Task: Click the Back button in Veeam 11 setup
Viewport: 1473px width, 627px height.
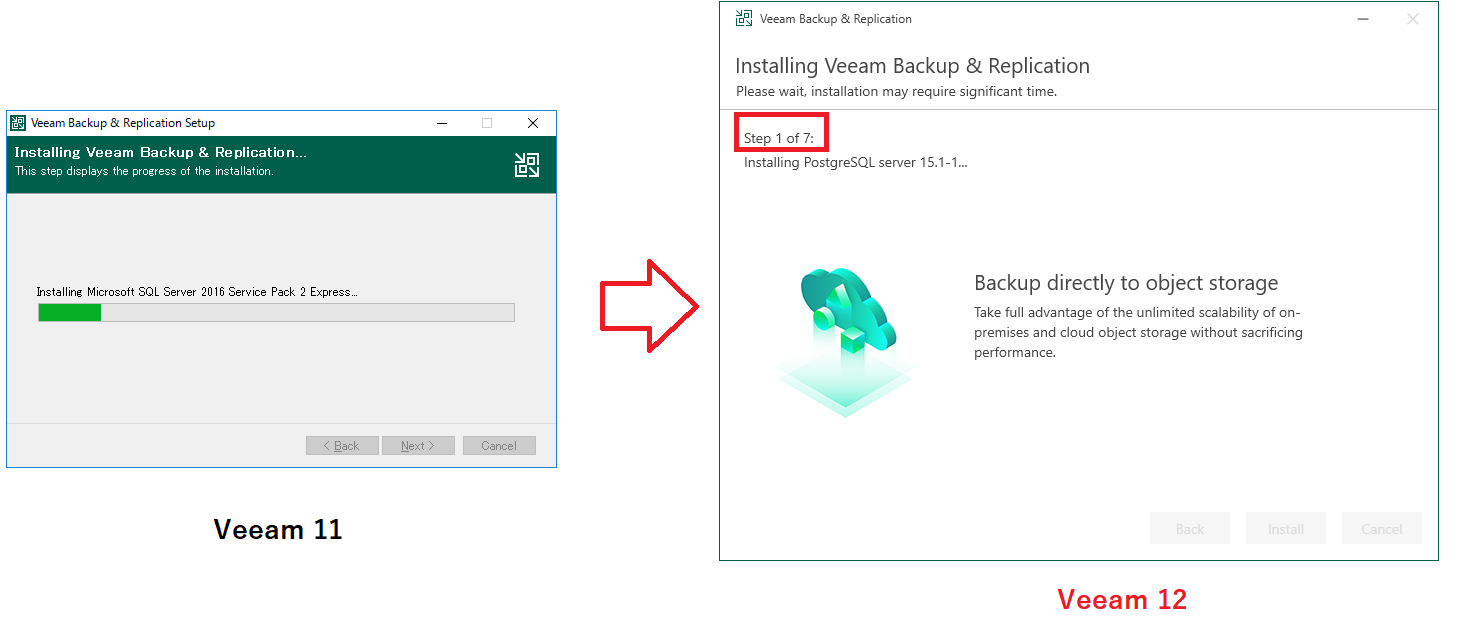Action: (x=342, y=445)
